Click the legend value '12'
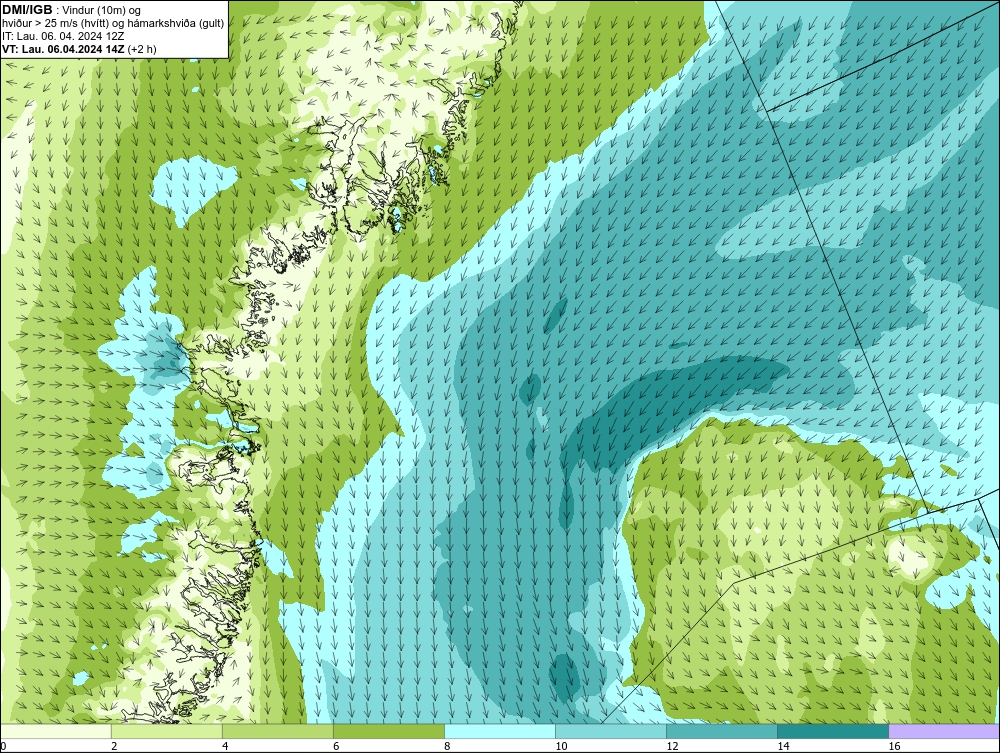The image size is (1000, 753). pos(672,746)
